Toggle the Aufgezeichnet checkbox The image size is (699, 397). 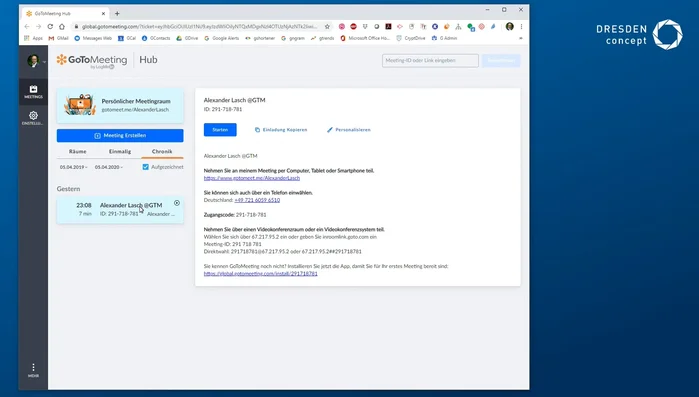pos(145,167)
